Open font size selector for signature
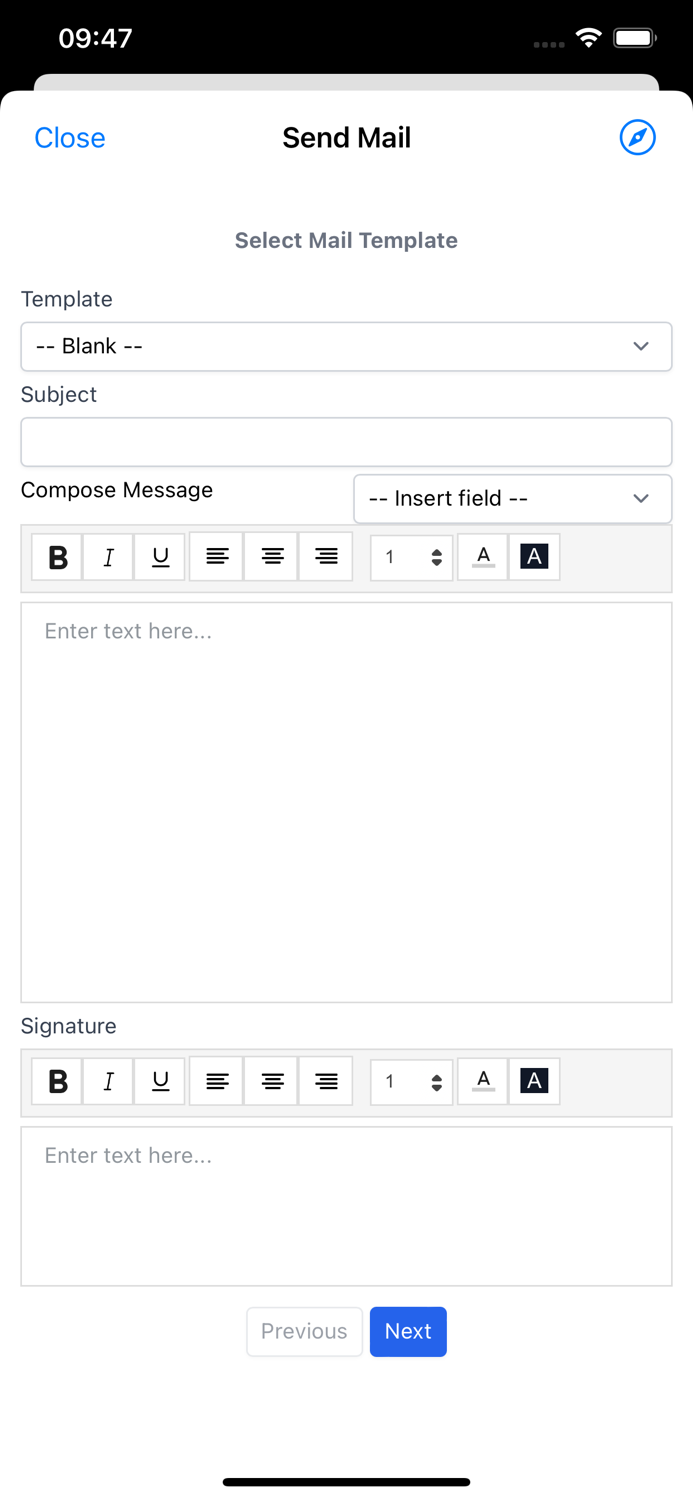 (411, 1081)
